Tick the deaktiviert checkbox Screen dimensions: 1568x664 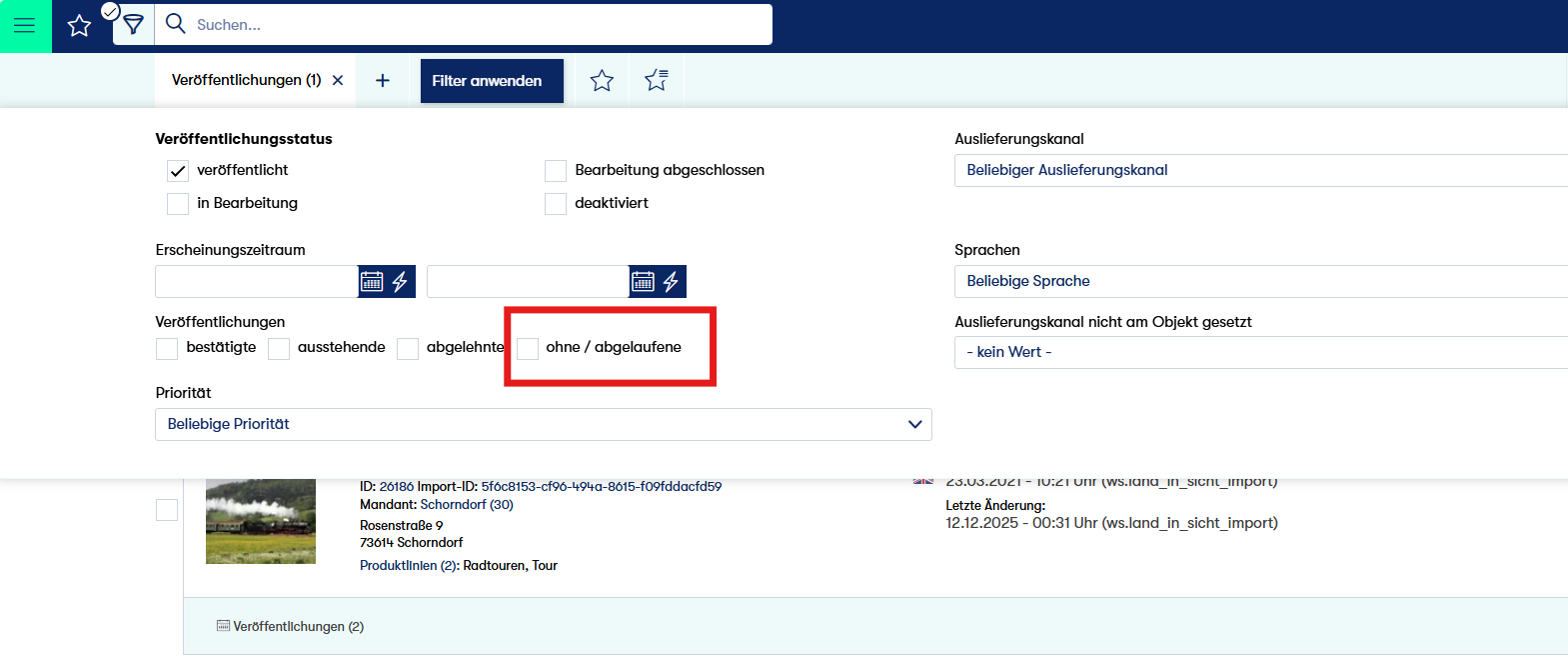pyautogui.click(x=556, y=204)
